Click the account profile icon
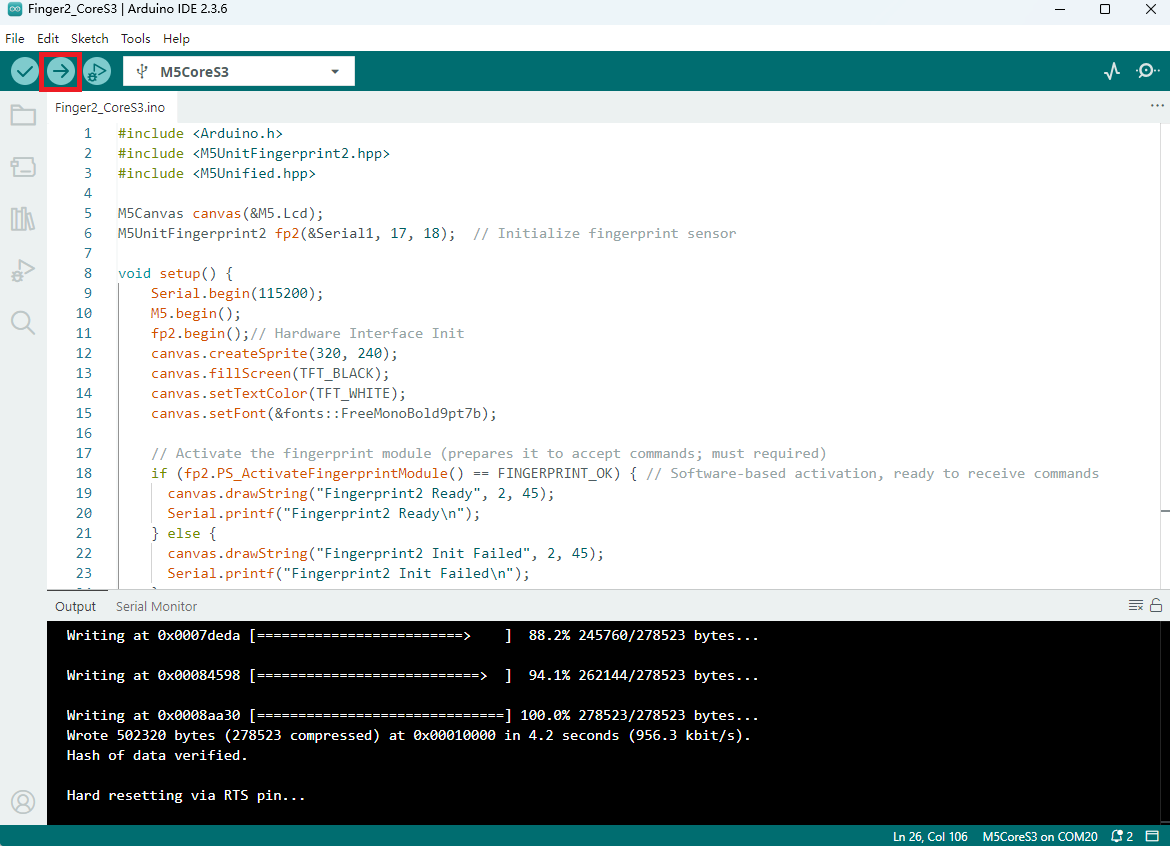1170x846 pixels. 23,802
